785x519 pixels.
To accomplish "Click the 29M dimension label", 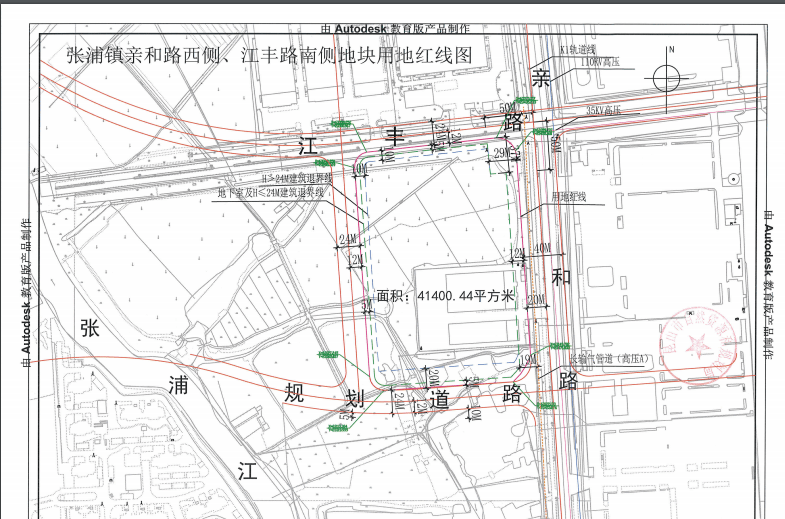I will click(x=503, y=152).
